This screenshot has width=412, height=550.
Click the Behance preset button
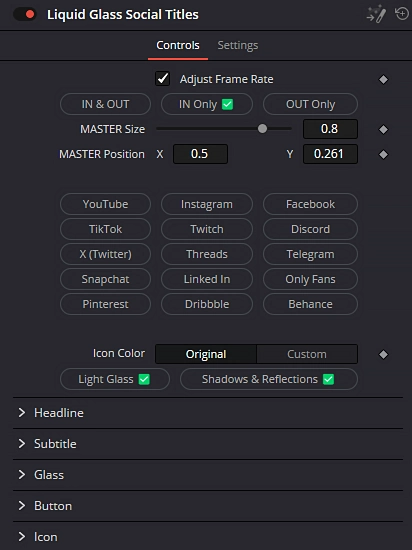point(310,304)
